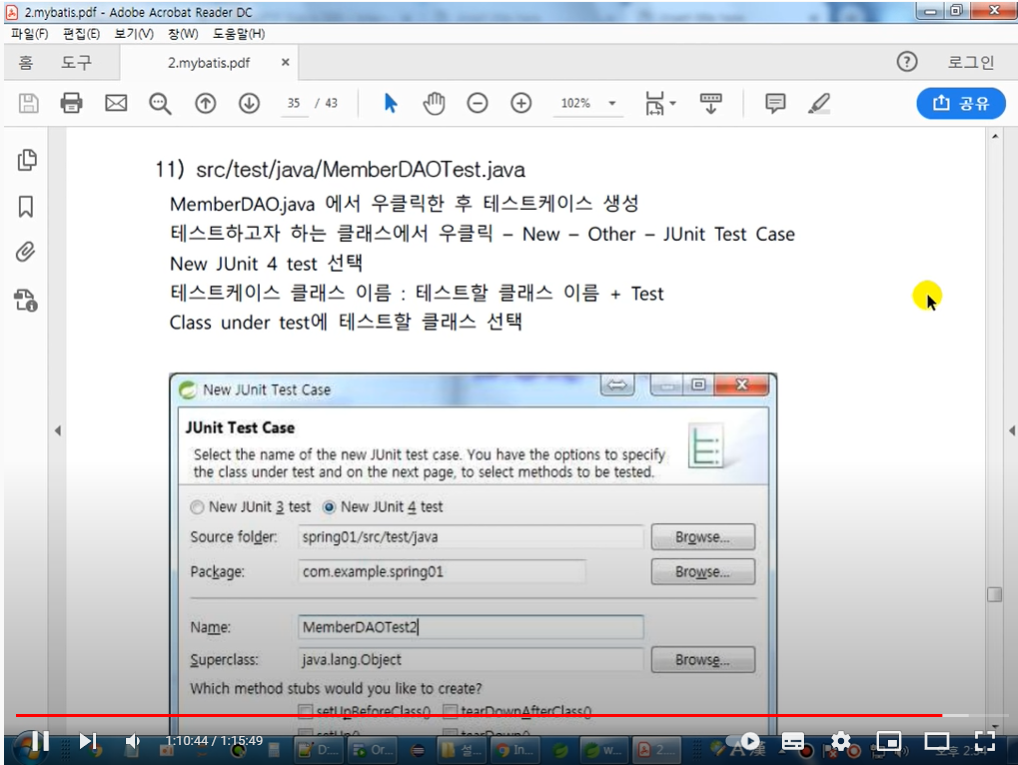This screenshot has width=1018, height=765.
Task: Open the Attachments paperclip sidebar icon
Action: 26,252
